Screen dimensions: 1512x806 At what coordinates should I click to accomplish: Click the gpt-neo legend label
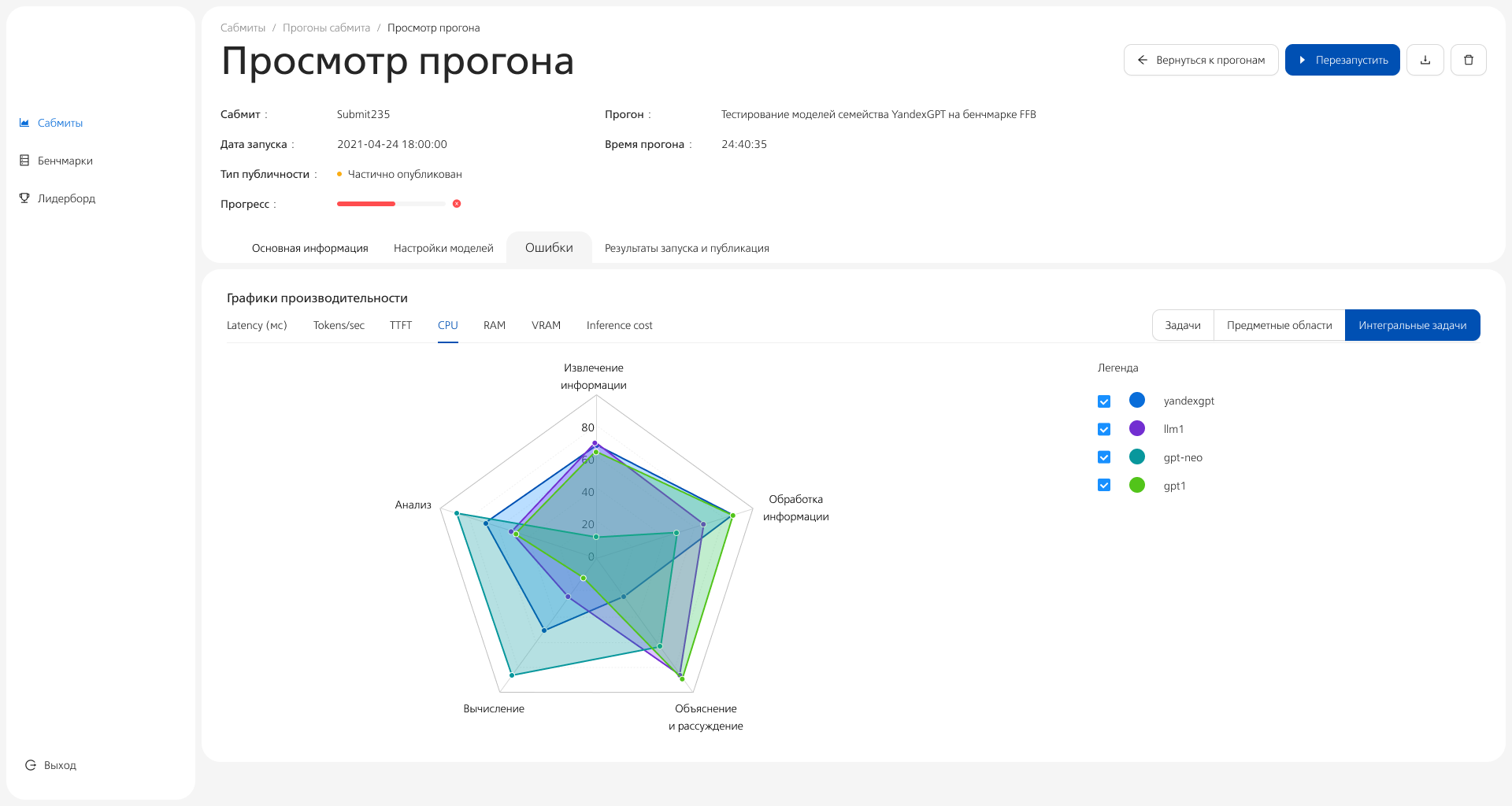point(1183,457)
